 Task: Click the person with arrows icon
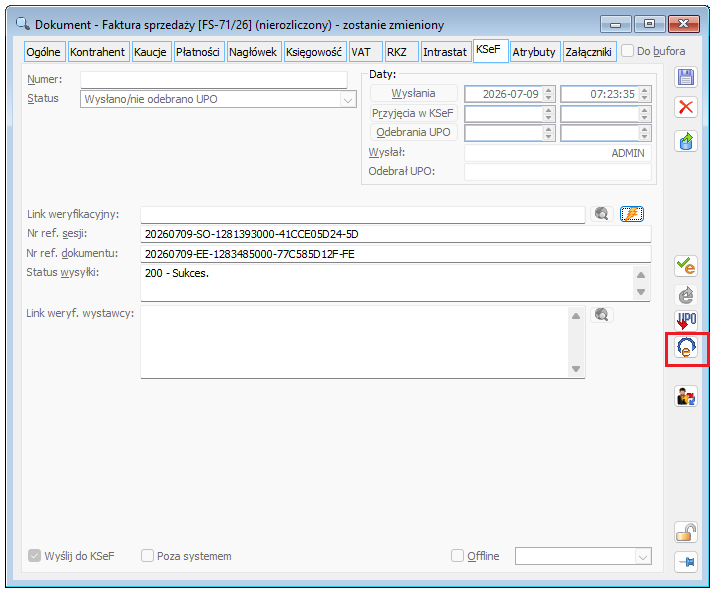tap(686, 396)
